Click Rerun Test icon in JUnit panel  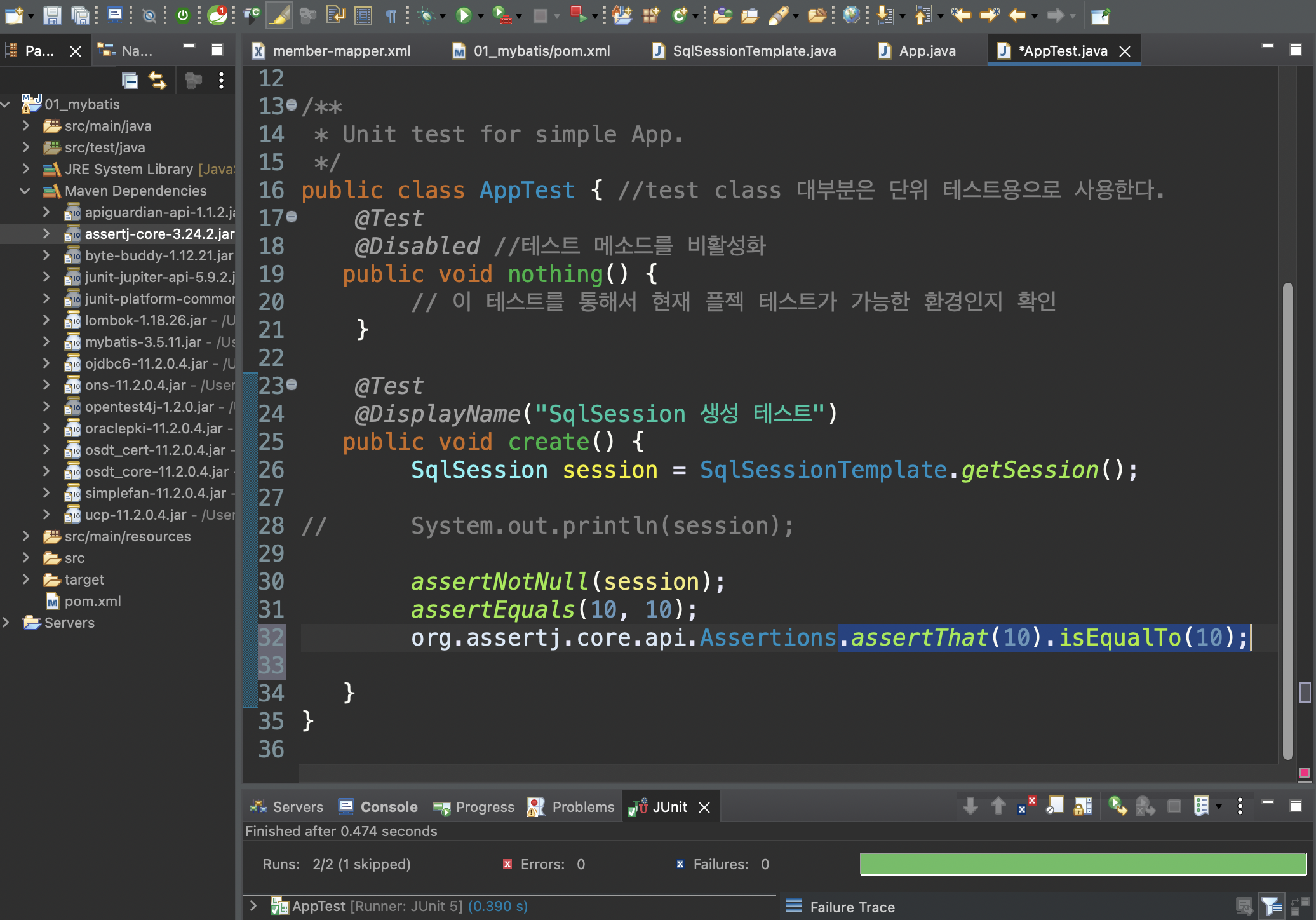(x=1117, y=806)
